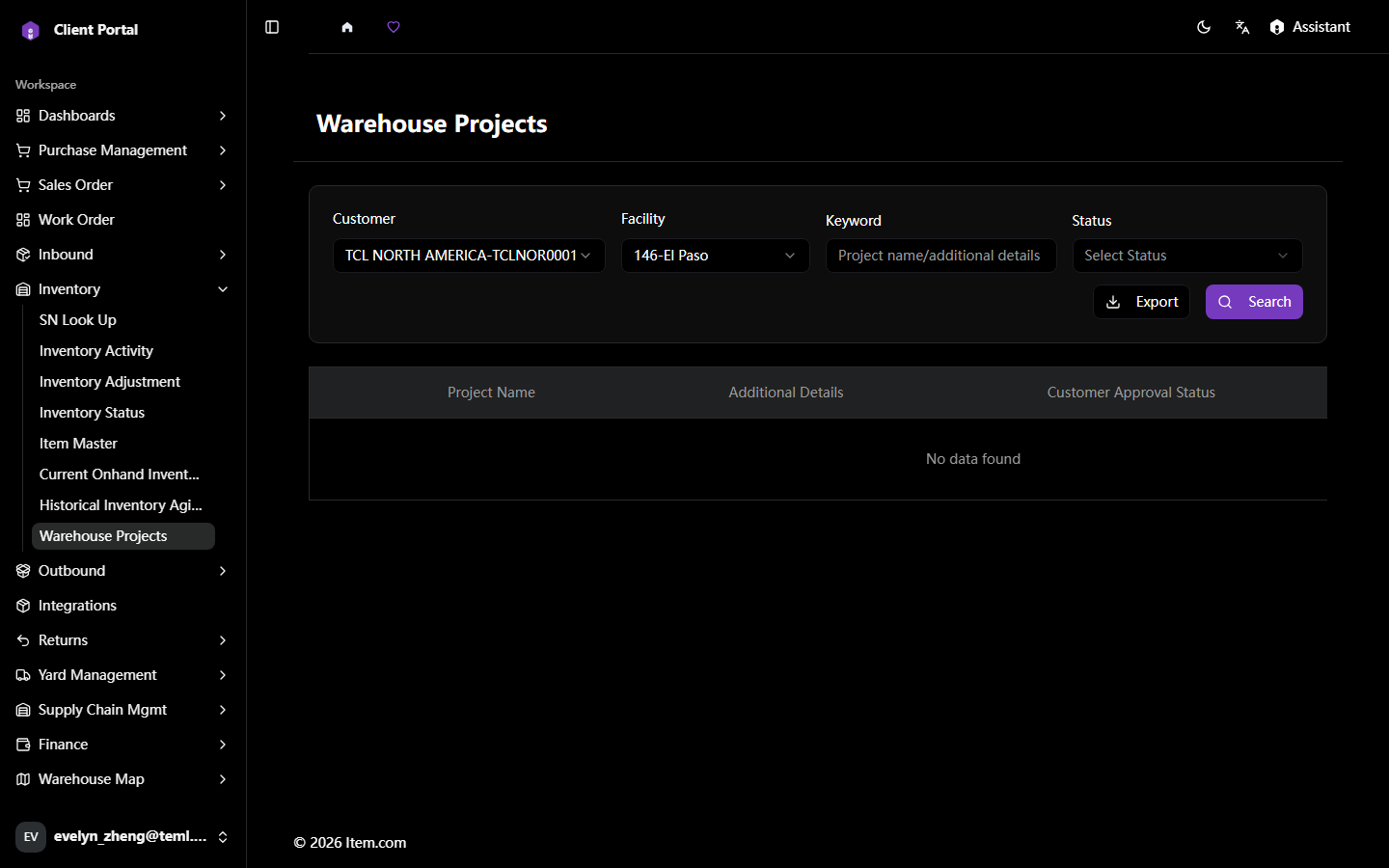Expand Purchase Management submenu chevron

click(223, 150)
